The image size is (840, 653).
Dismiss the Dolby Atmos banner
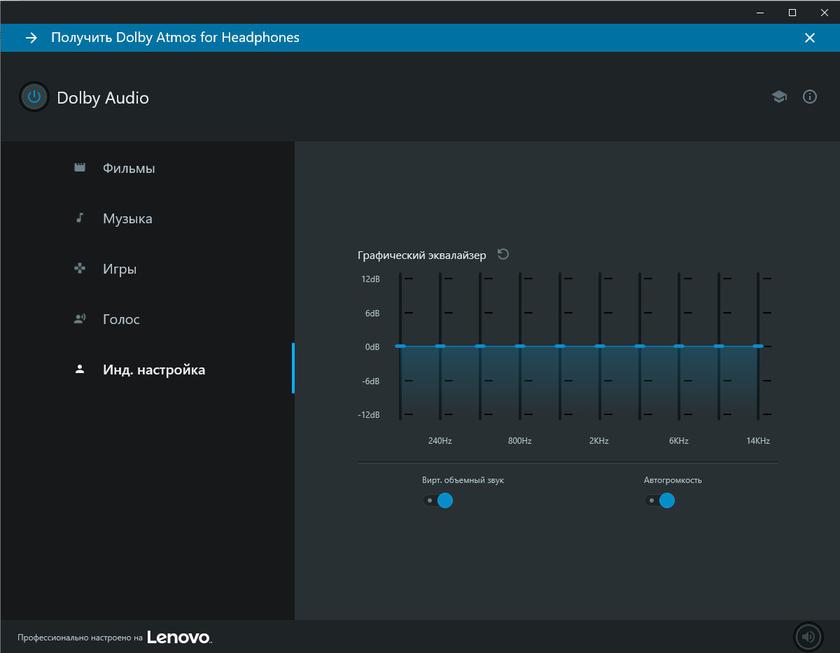coord(810,38)
